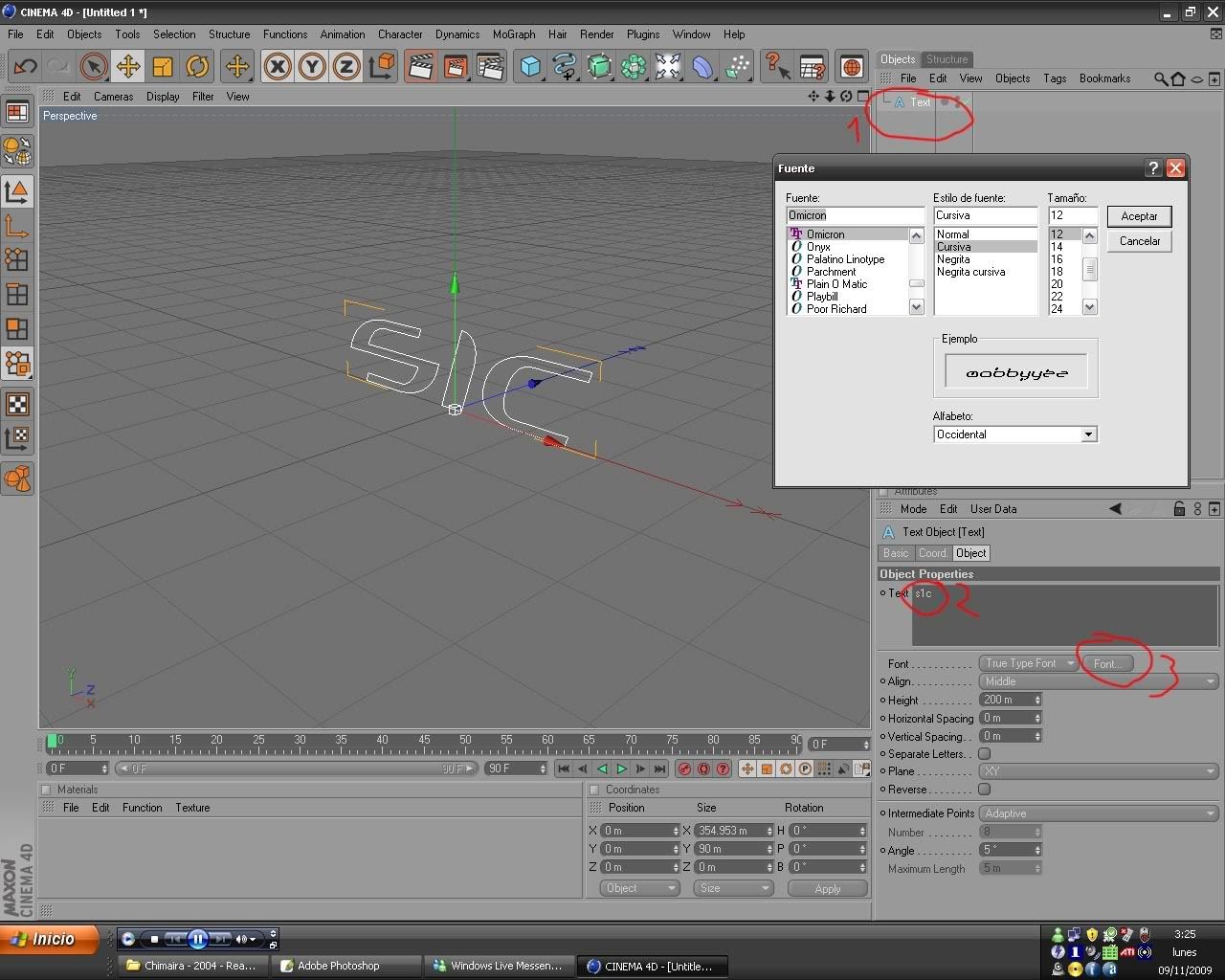This screenshot has height=980, width=1225.
Task: Click the coordinate system cube icon
Action: click(382, 66)
